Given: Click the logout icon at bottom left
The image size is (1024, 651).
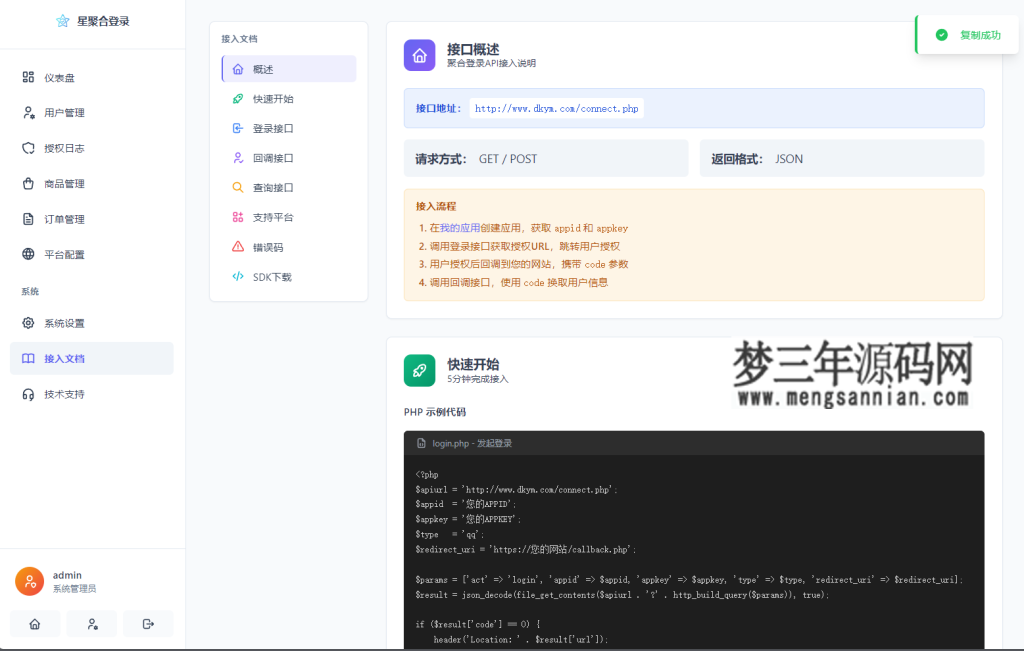Looking at the screenshot, I should coord(148,623).
